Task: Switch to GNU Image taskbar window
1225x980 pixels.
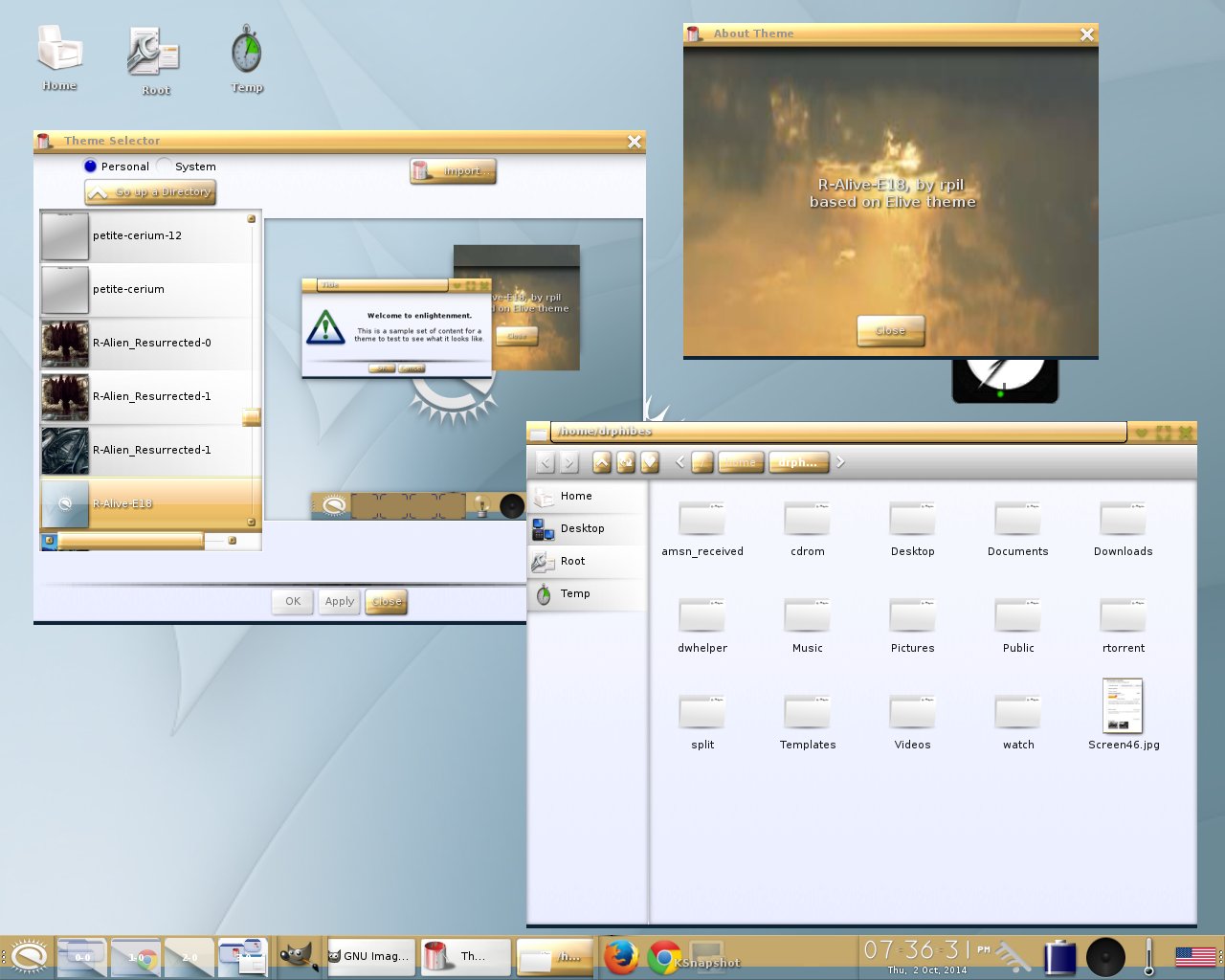Action: point(371,956)
